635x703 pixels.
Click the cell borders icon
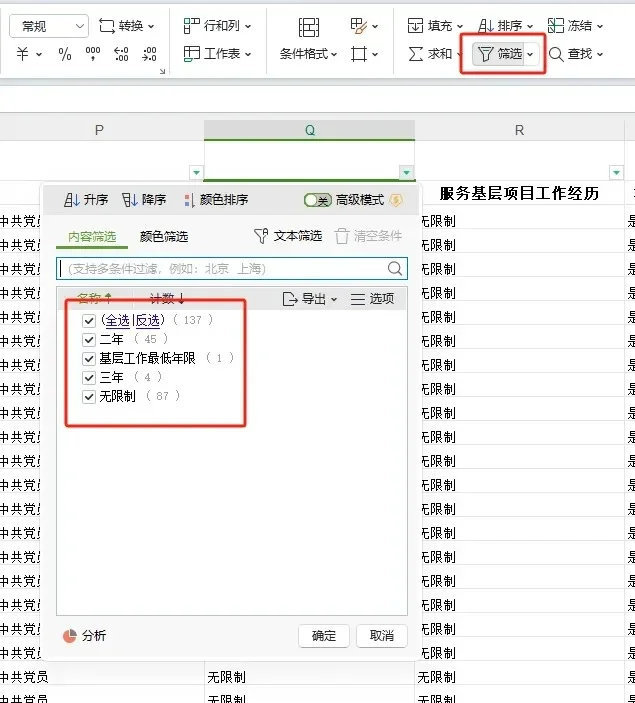click(359, 54)
